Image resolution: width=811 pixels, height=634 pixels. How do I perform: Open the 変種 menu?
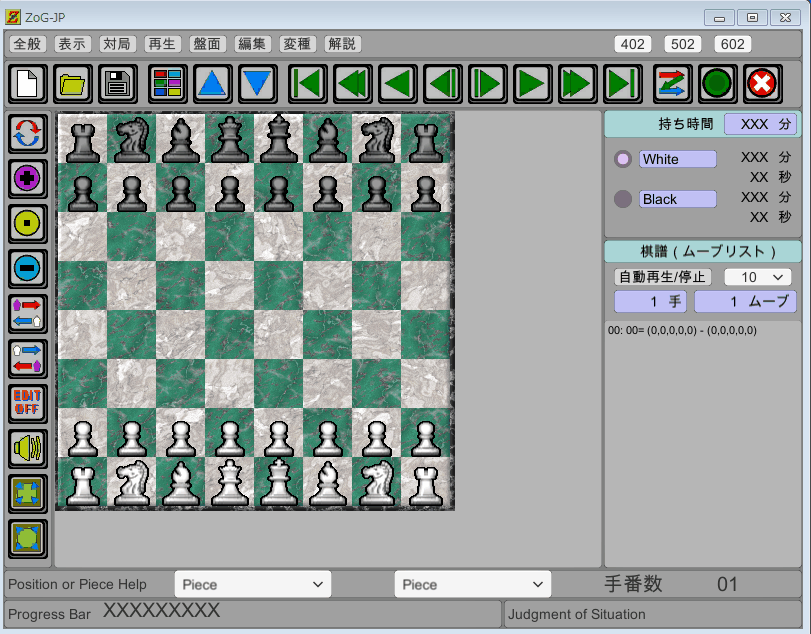297,44
